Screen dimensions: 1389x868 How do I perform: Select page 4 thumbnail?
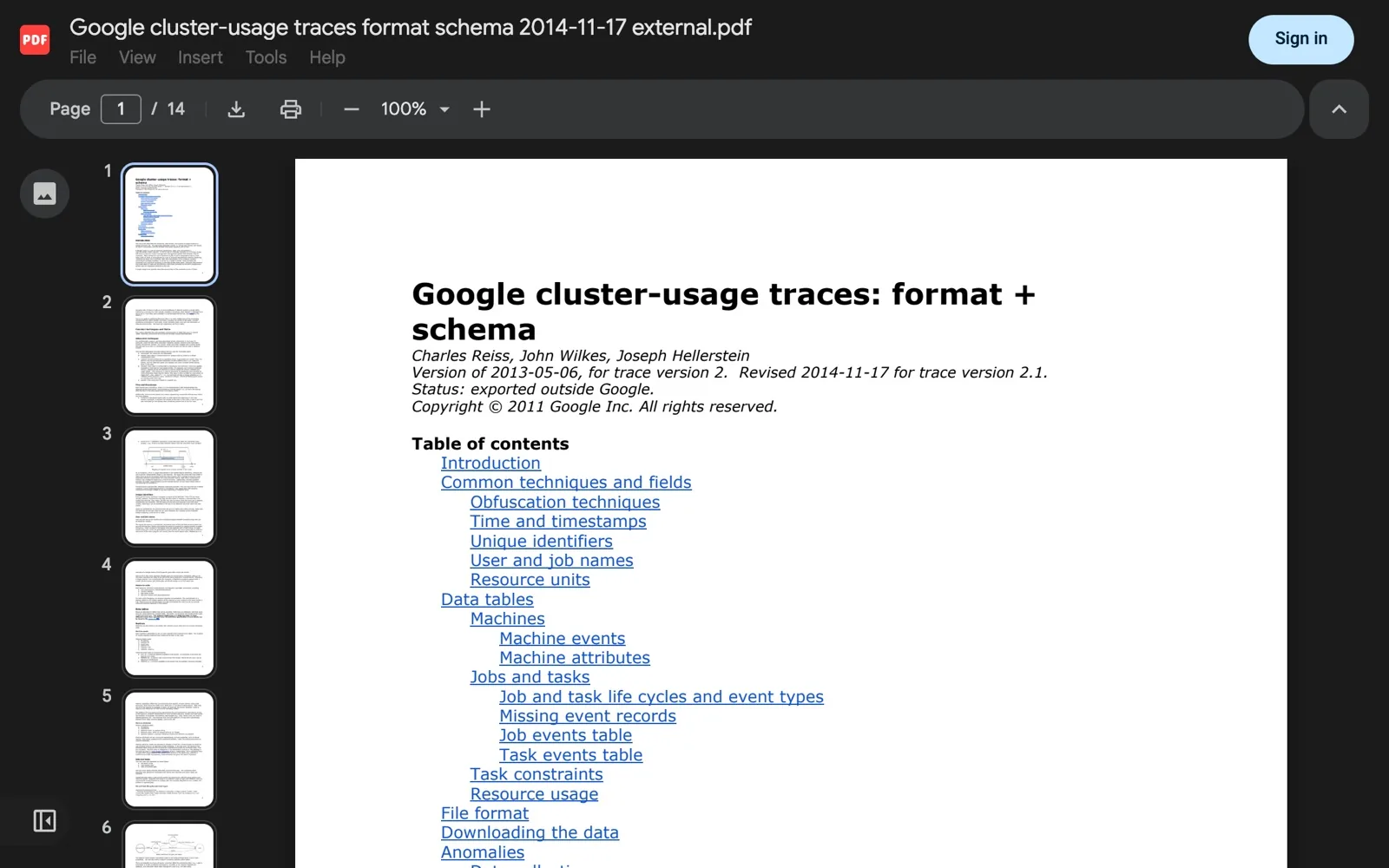(169, 618)
